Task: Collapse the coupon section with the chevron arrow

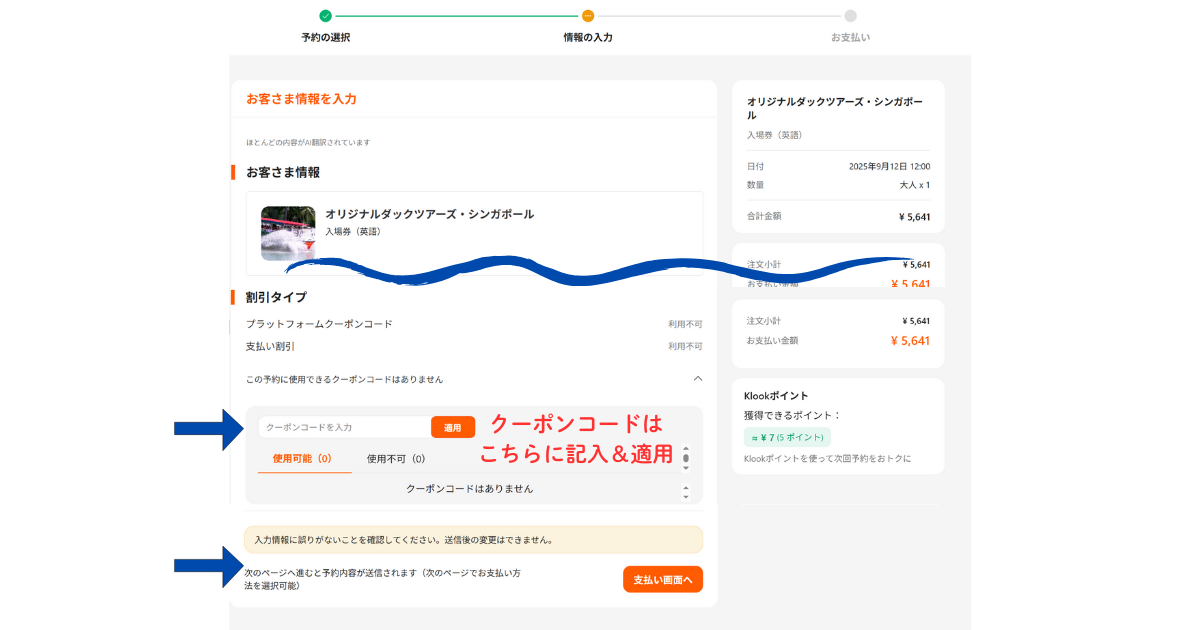Action: coord(698,379)
